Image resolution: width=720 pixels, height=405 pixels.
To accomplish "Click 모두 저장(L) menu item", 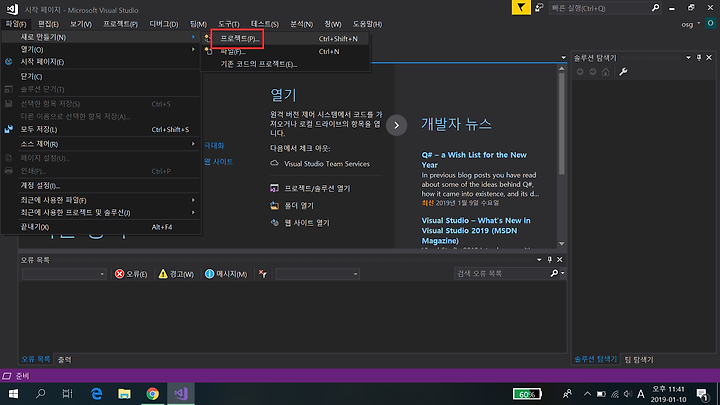I will (101, 129).
